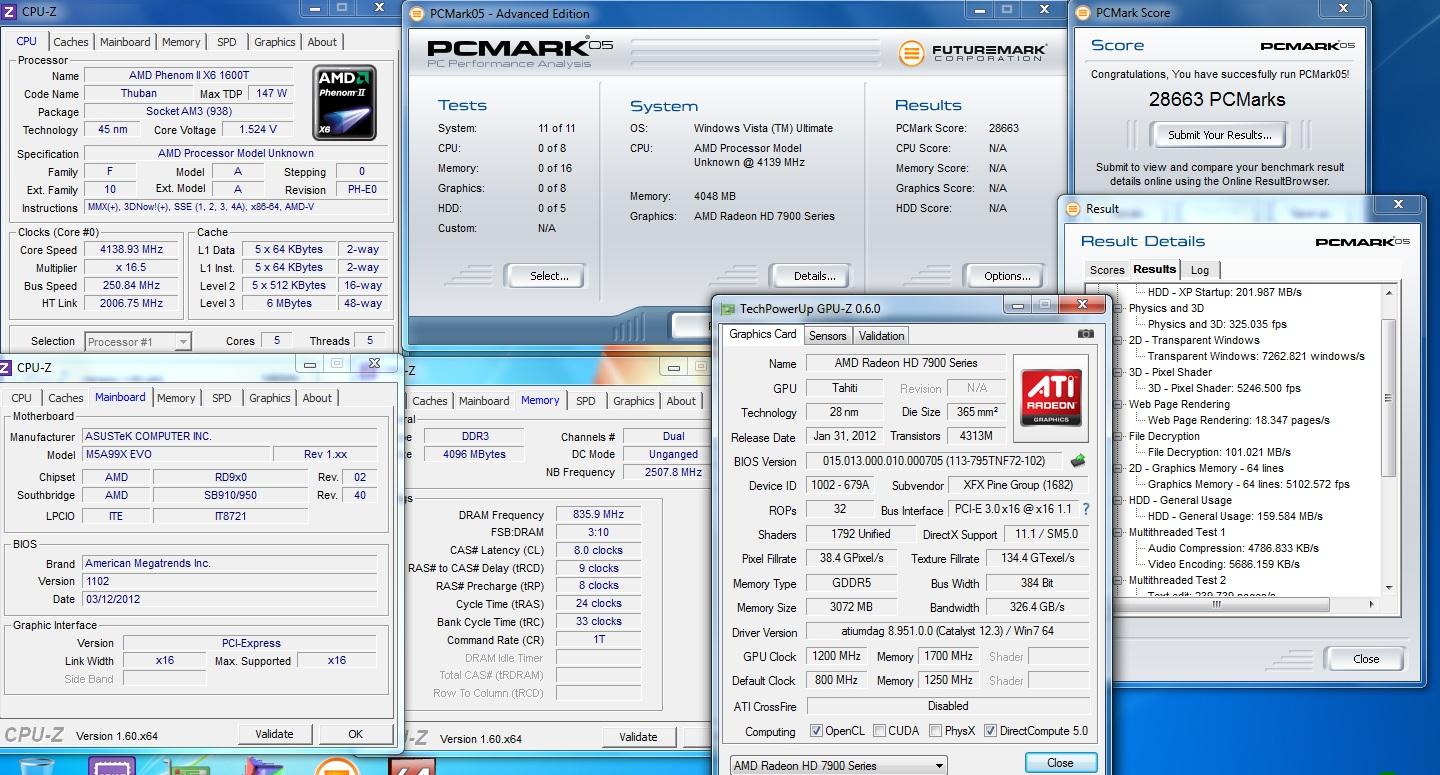Switch to the Sensors tab in GPU-Z

click(x=828, y=336)
